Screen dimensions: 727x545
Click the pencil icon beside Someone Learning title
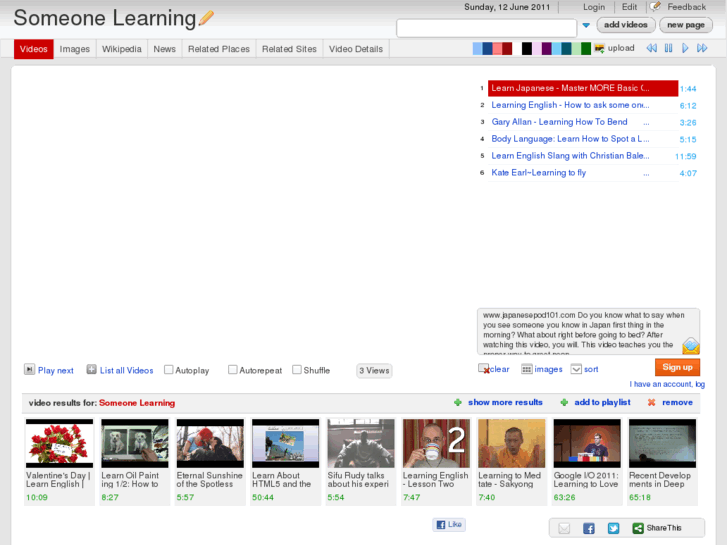[206, 19]
